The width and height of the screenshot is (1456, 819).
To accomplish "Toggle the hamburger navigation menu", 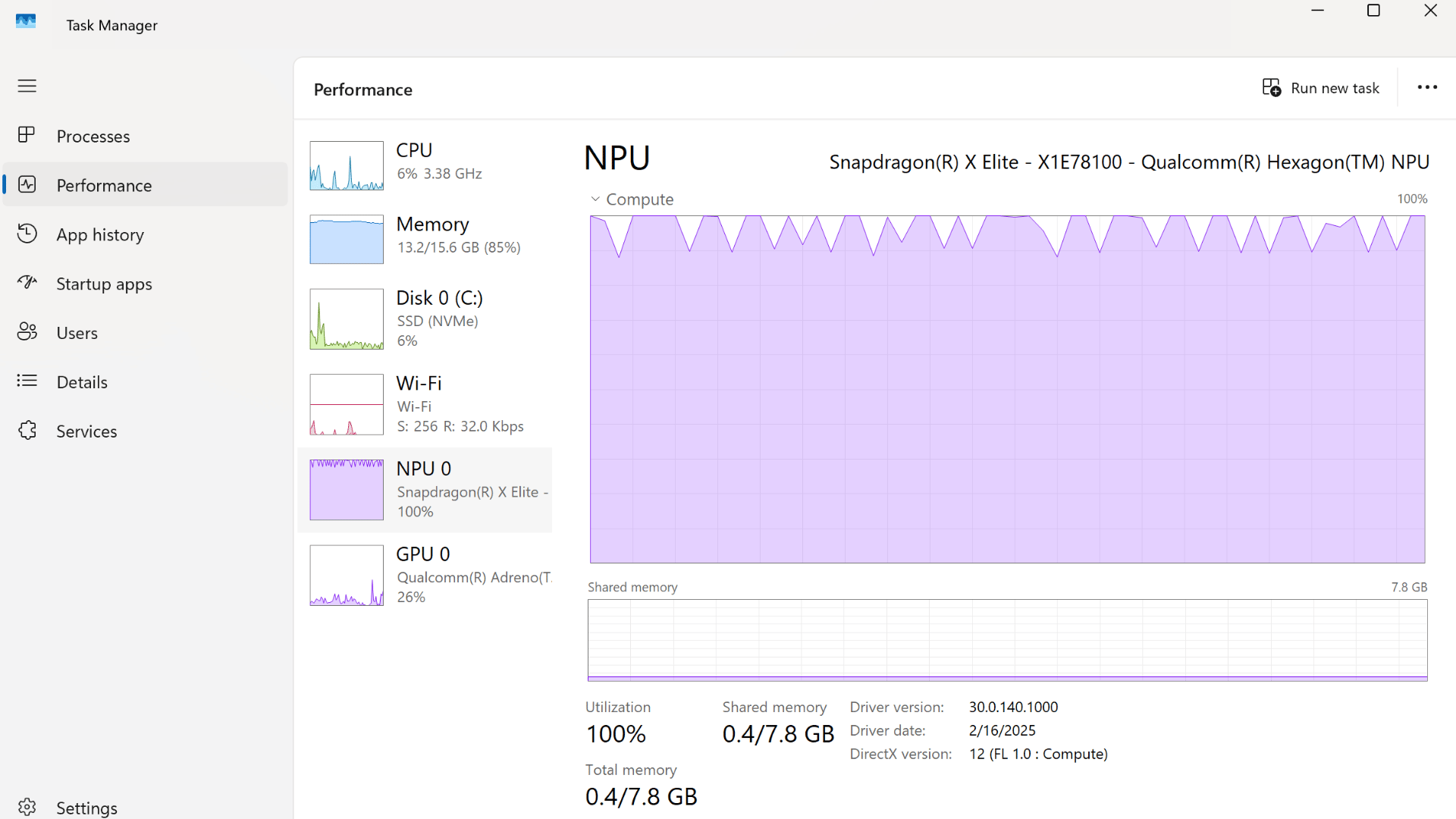I will (27, 86).
